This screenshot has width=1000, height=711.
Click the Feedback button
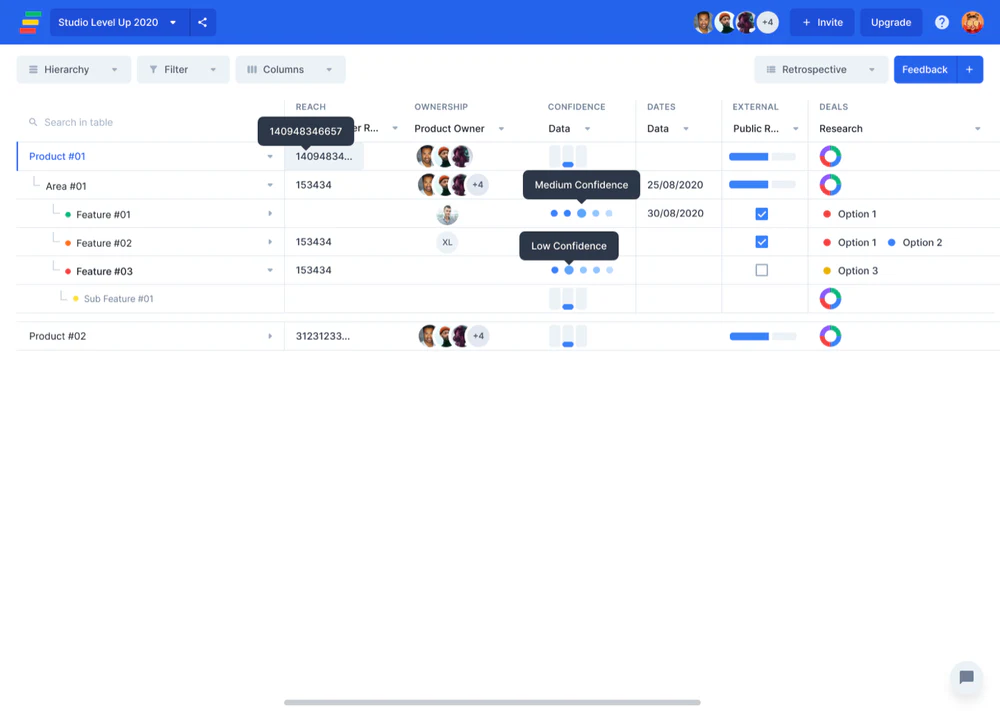click(925, 70)
